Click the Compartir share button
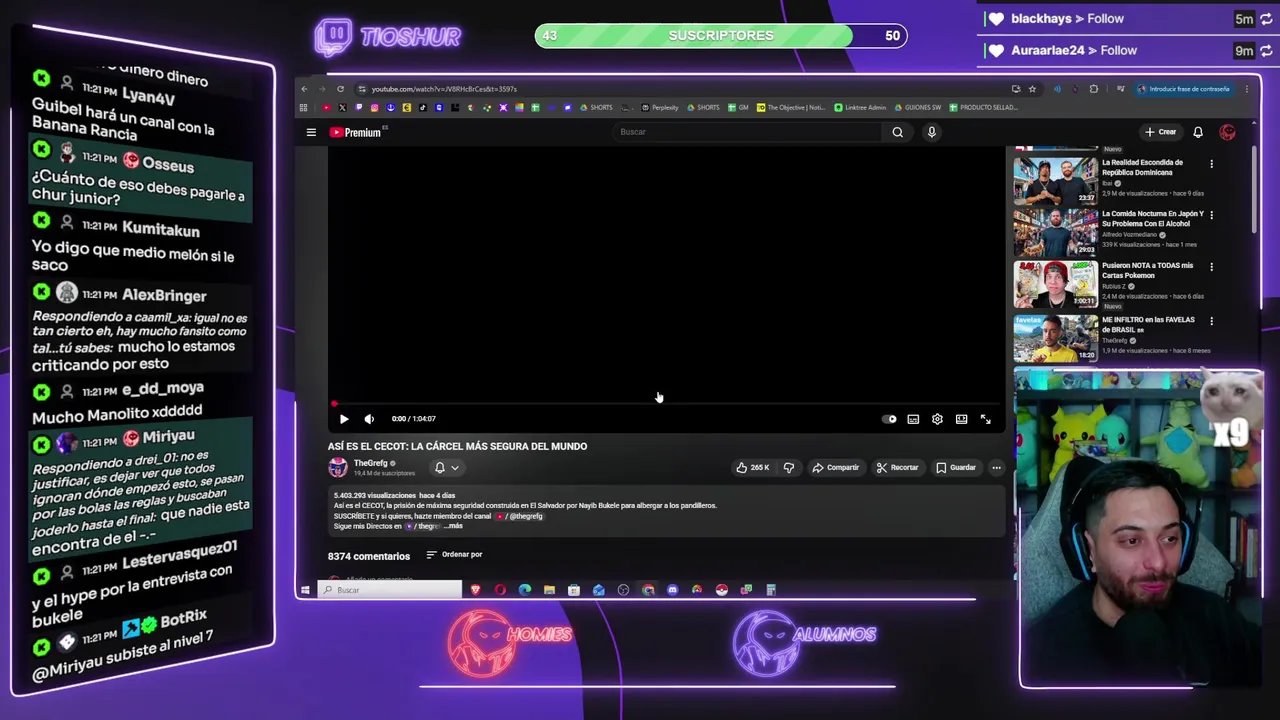 835,467
